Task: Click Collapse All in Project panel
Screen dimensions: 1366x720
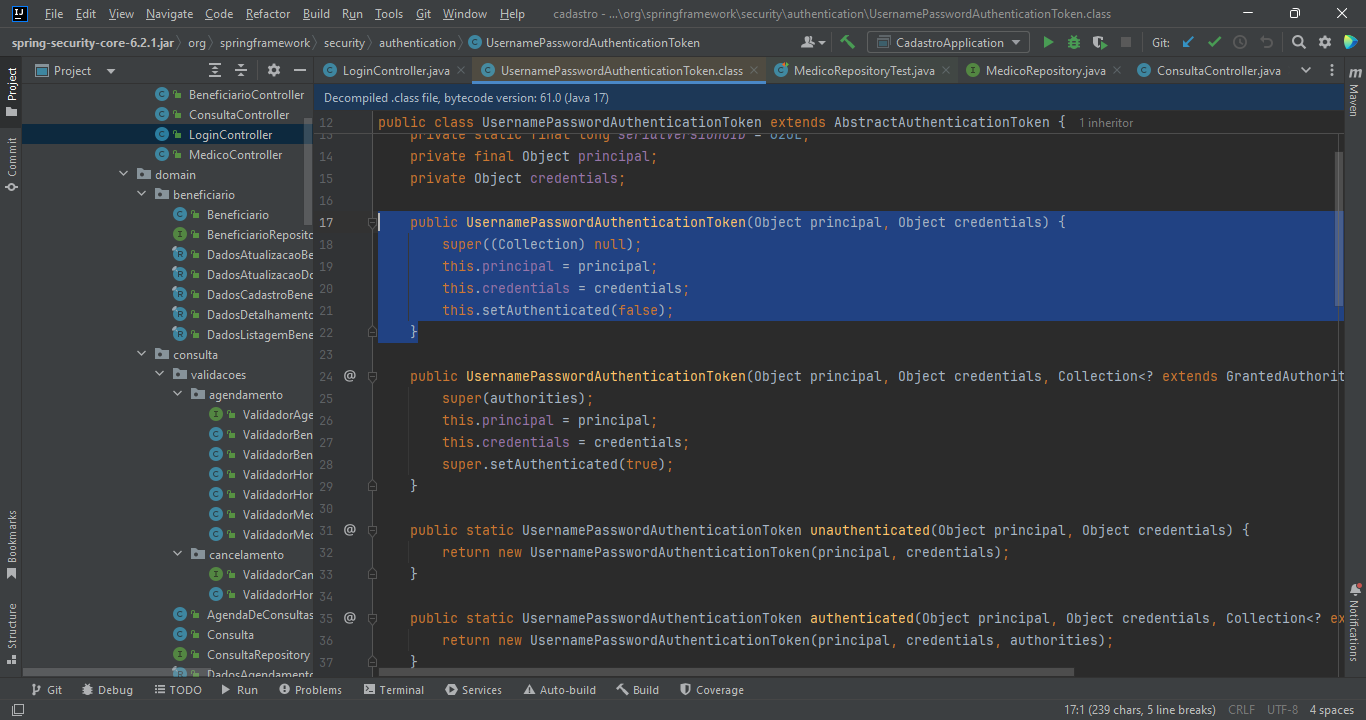Action: pos(241,70)
